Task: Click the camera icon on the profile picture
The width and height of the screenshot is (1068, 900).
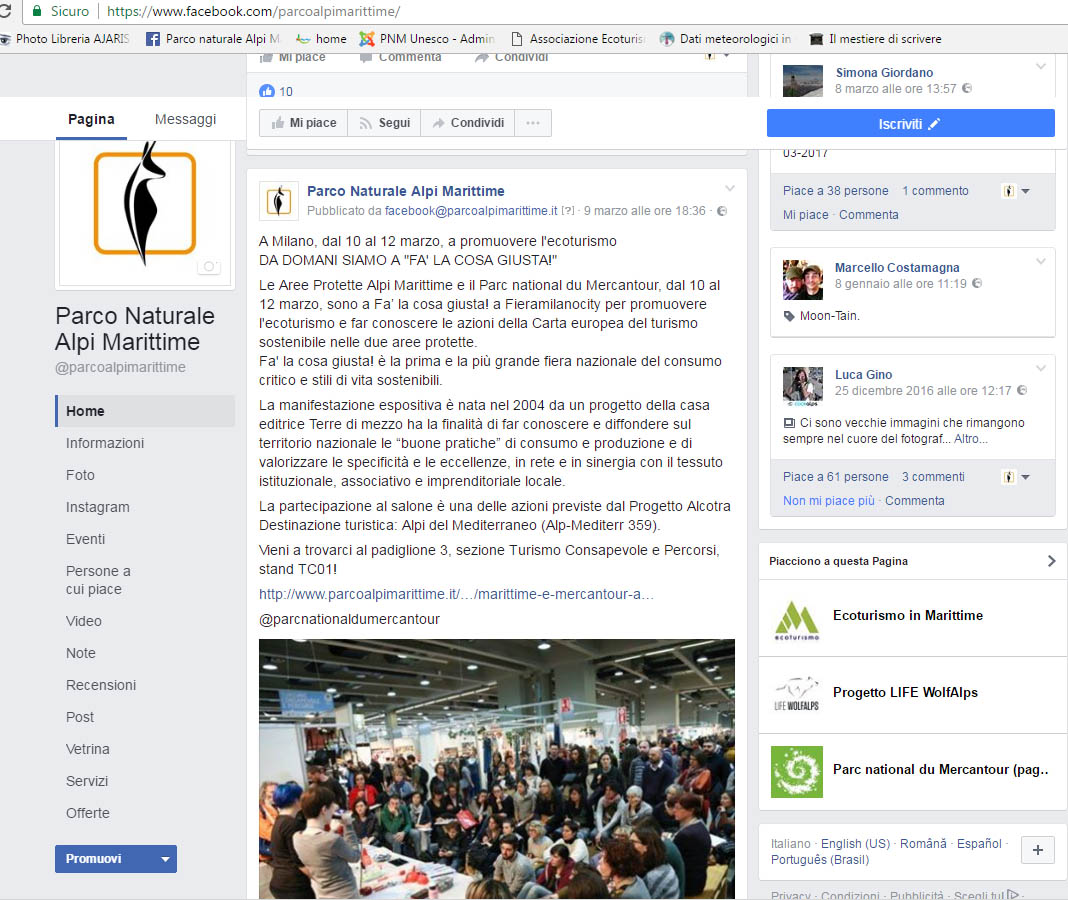Action: tap(209, 266)
